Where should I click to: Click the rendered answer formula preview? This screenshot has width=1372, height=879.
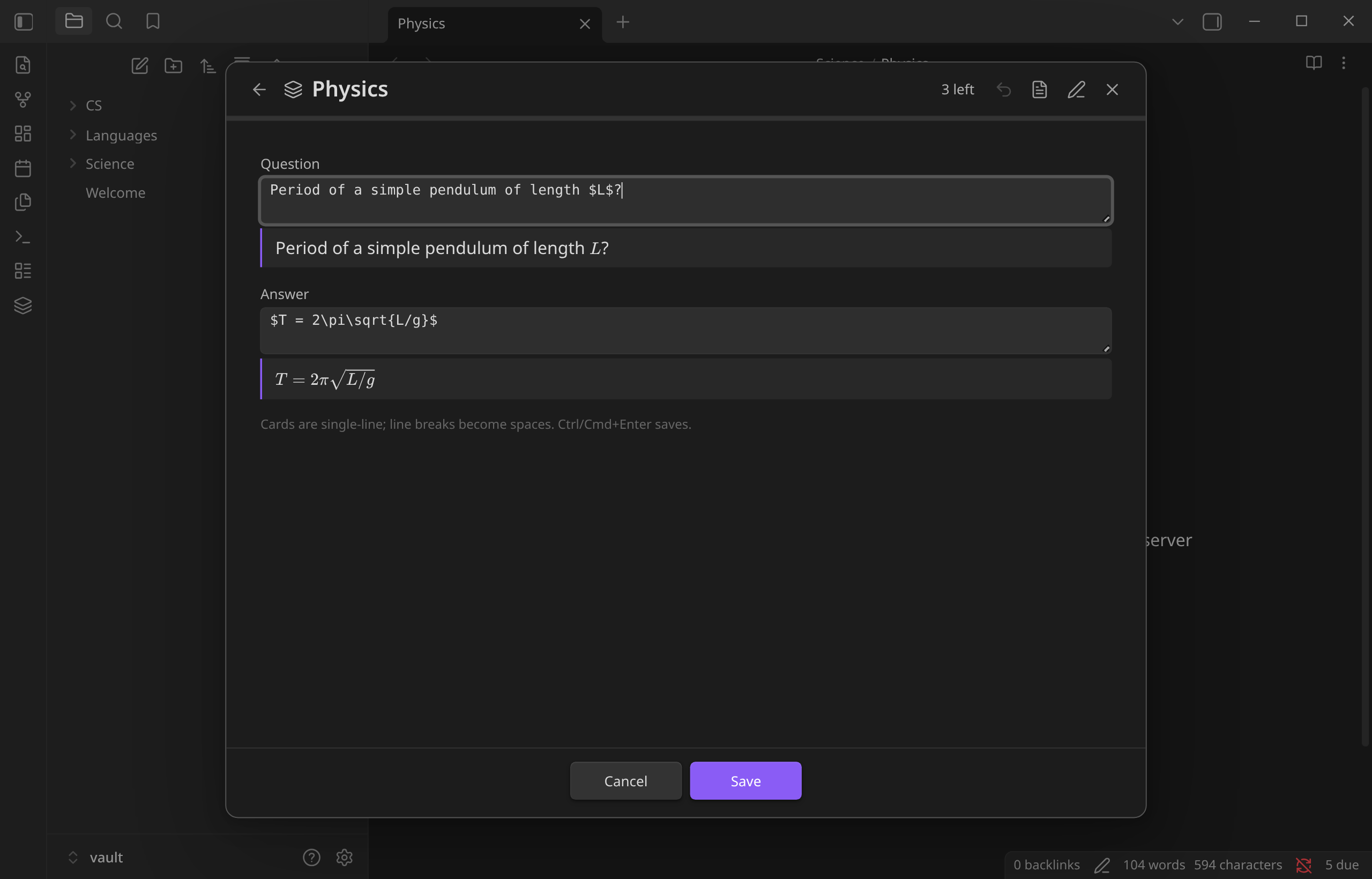click(325, 379)
